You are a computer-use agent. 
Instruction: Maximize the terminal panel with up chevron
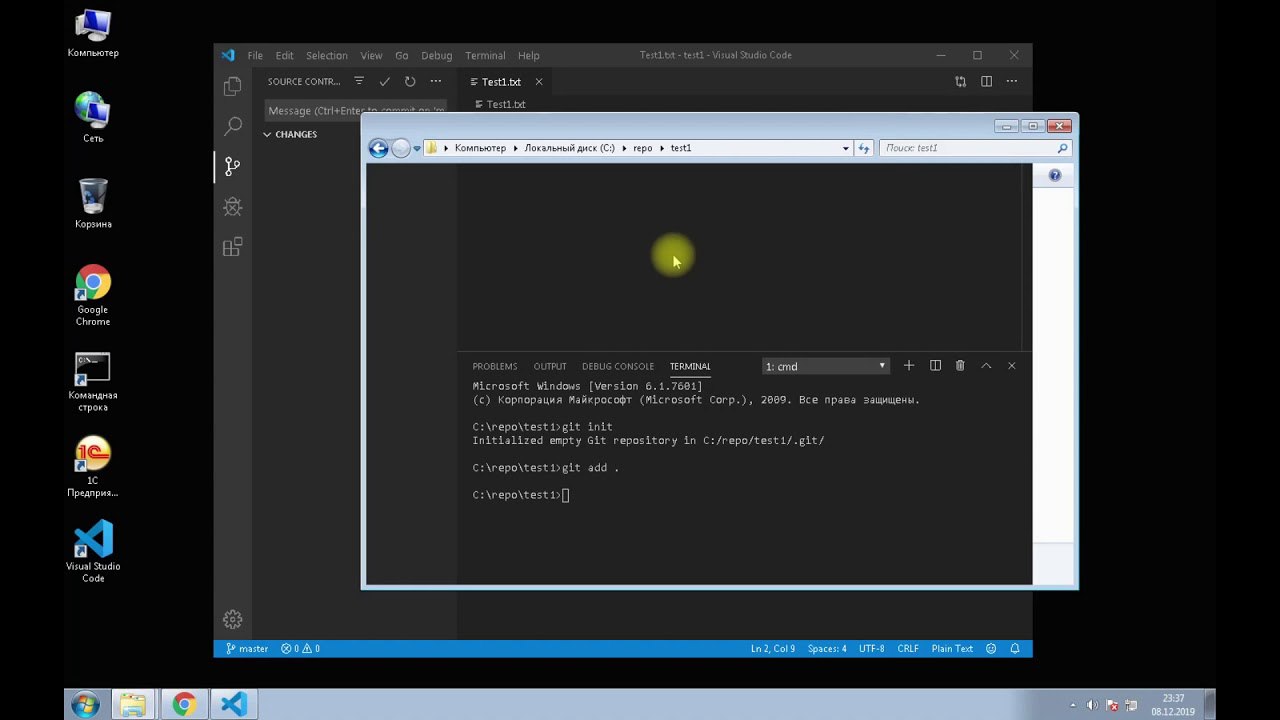tap(986, 366)
